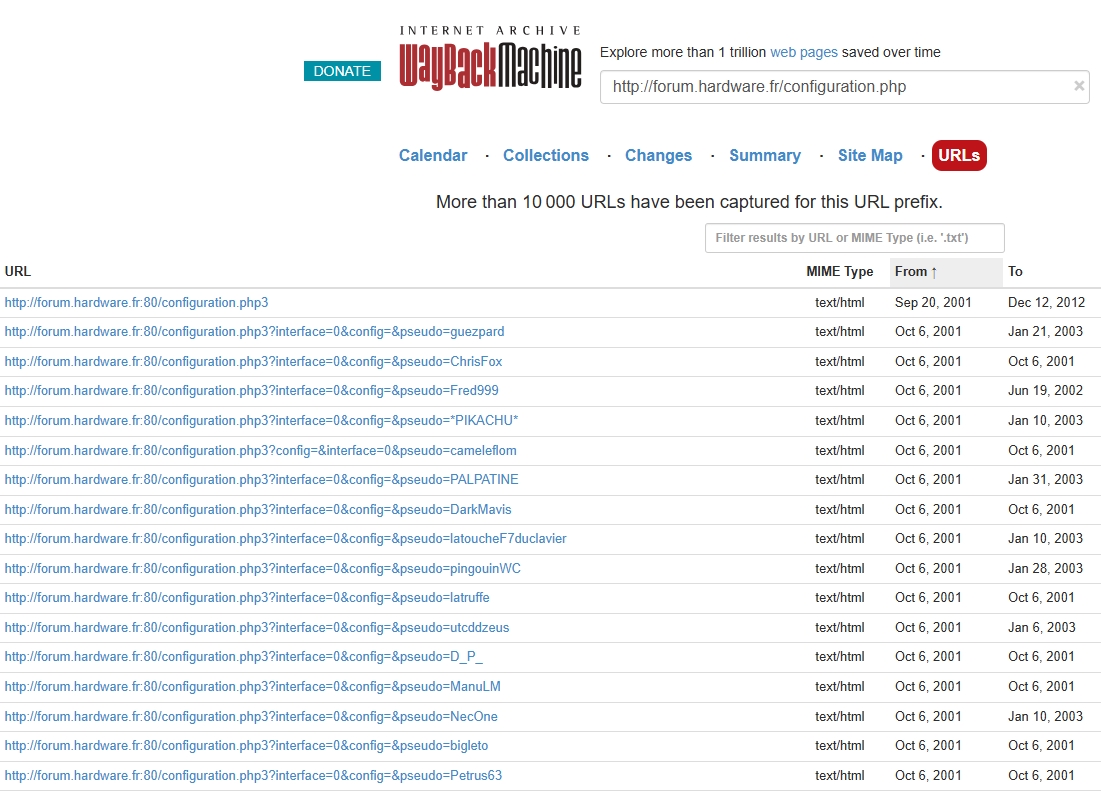Open the Changes tab
1101x793 pixels.
click(658, 155)
